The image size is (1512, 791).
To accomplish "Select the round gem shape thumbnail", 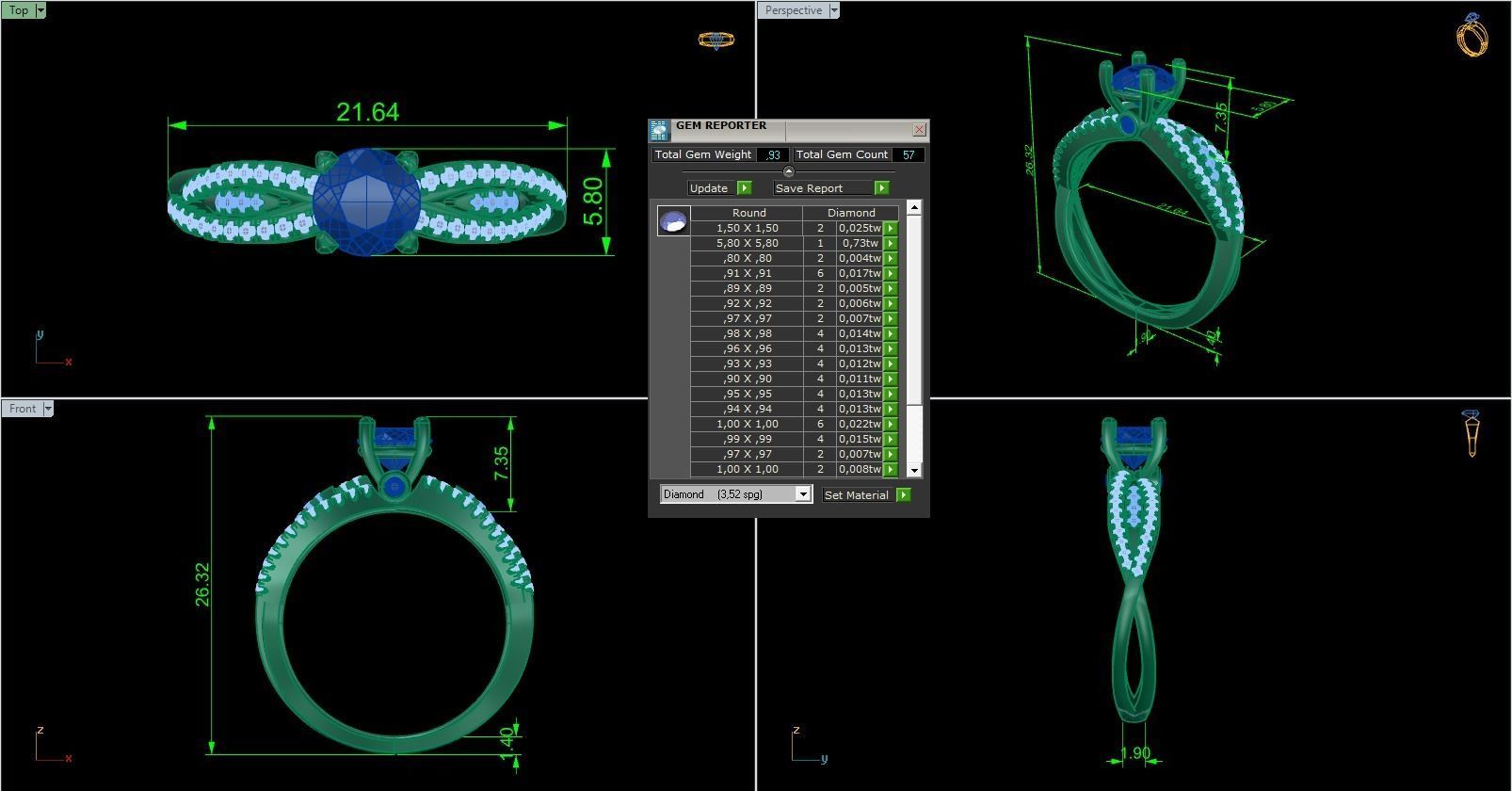I will pyautogui.click(x=673, y=221).
